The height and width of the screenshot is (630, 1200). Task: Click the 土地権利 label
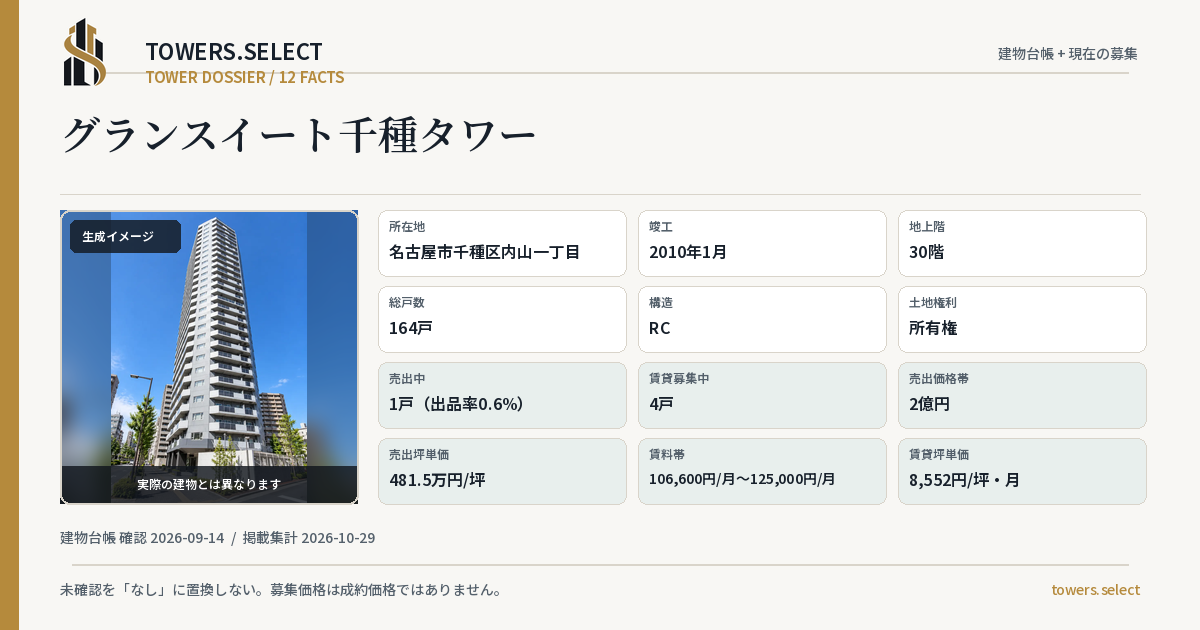[x=933, y=303]
